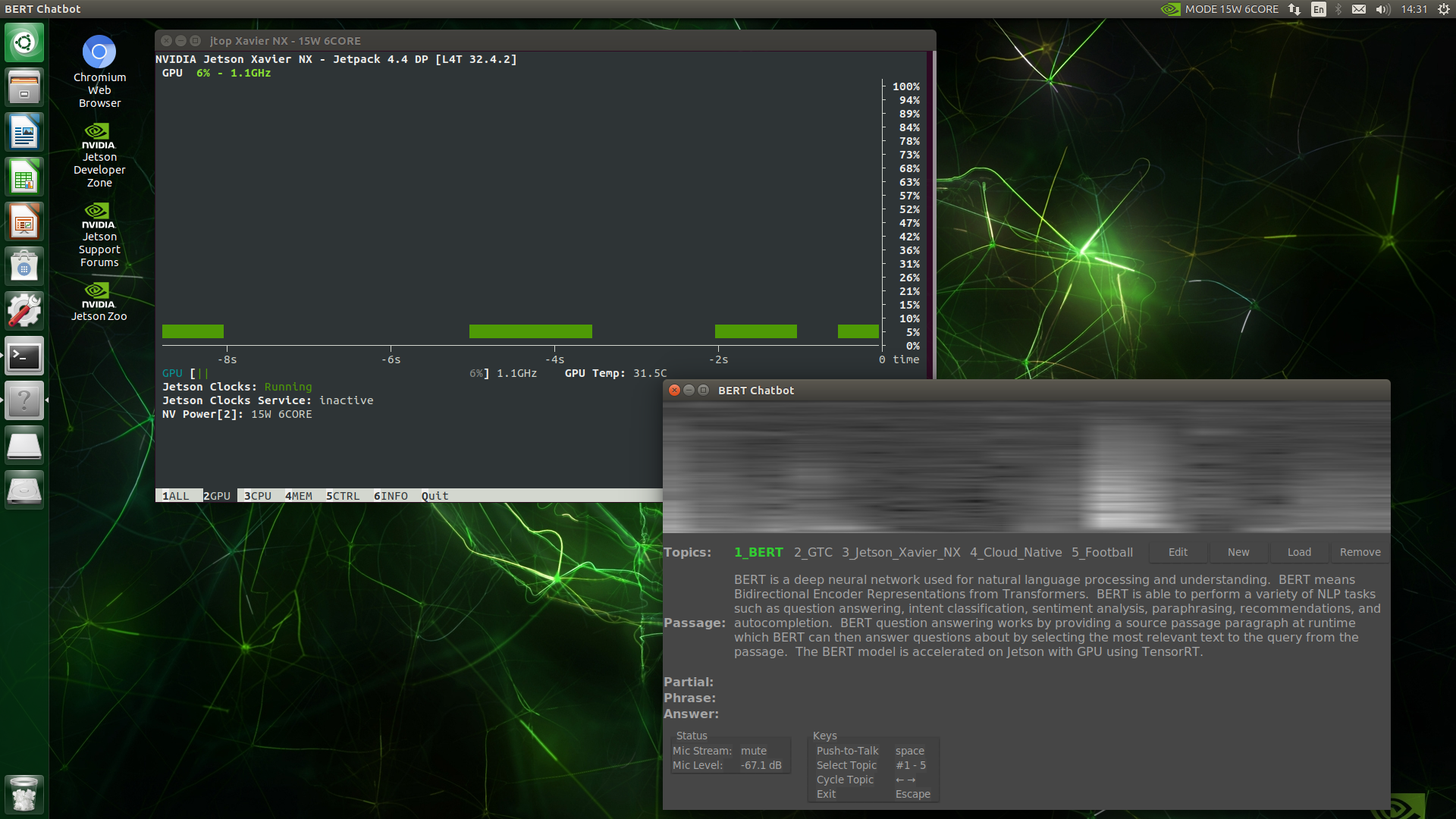Open network connections indicator
The width and height of the screenshot is (1456, 819).
pyautogui.click(x=1294, y=9)
